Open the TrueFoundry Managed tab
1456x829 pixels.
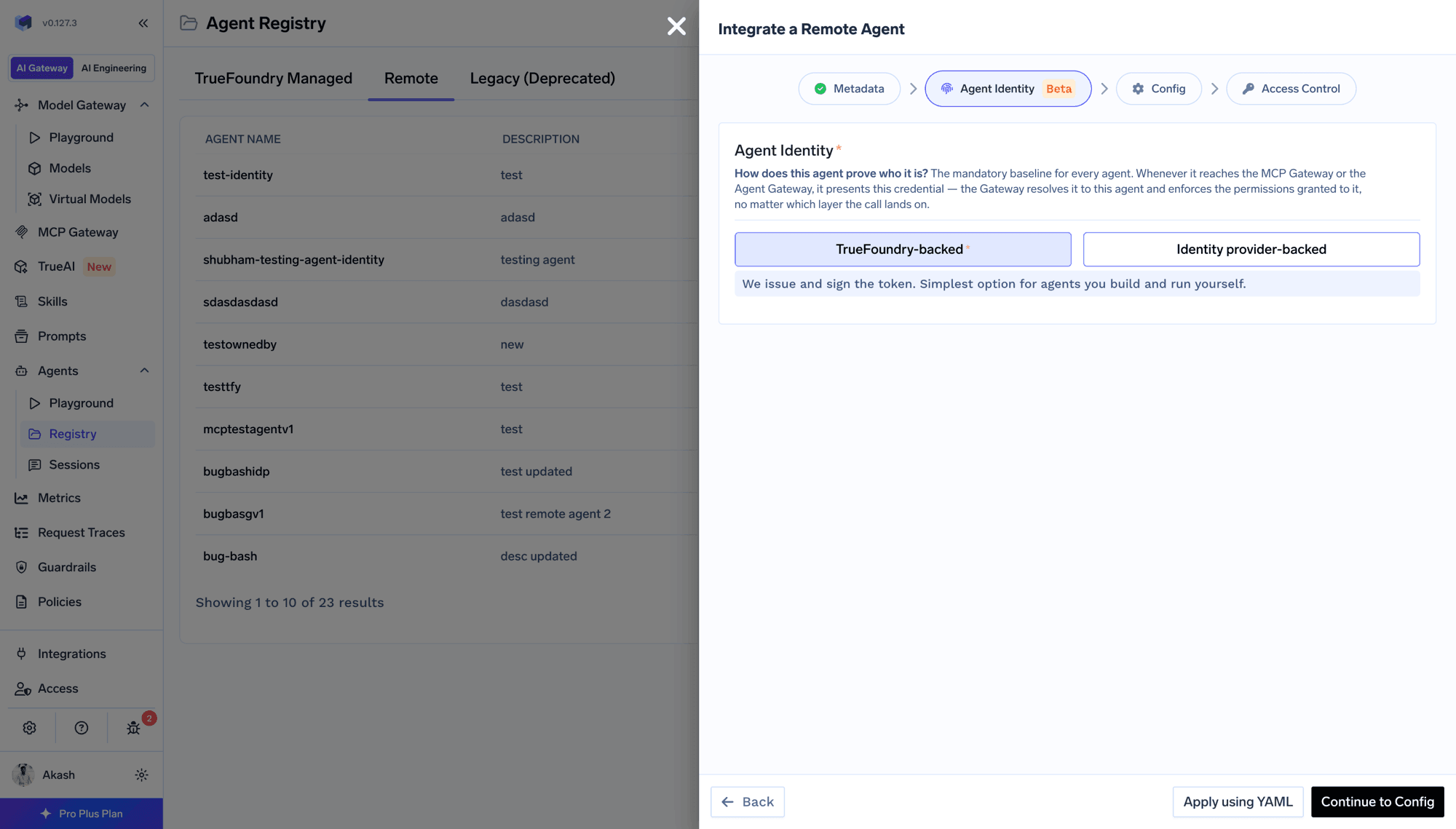[x=273, y=78]
